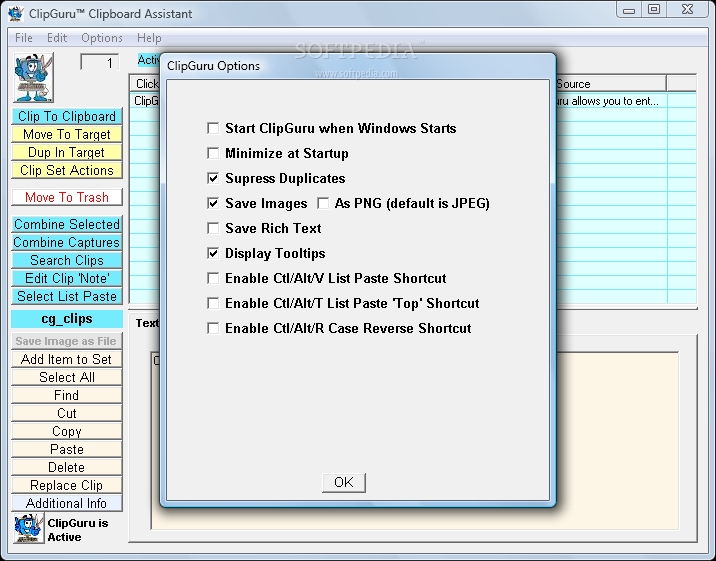Open Search Clips
This screenshot has width=716, height=561.
click(67, 260)
